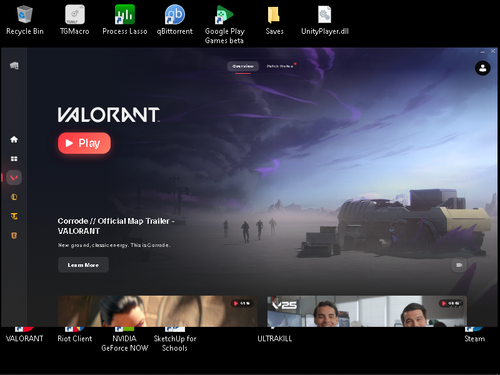Click the VALORANT desktop shortcut label

pyautogui.click(x=25, y=339)
